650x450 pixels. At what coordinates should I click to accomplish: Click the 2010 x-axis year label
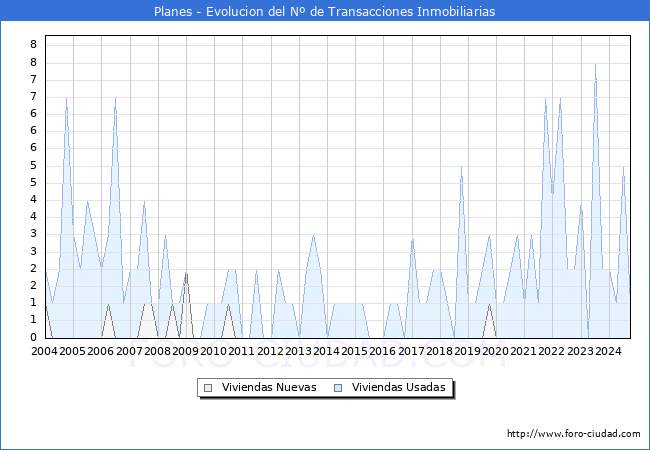point(213,351)
